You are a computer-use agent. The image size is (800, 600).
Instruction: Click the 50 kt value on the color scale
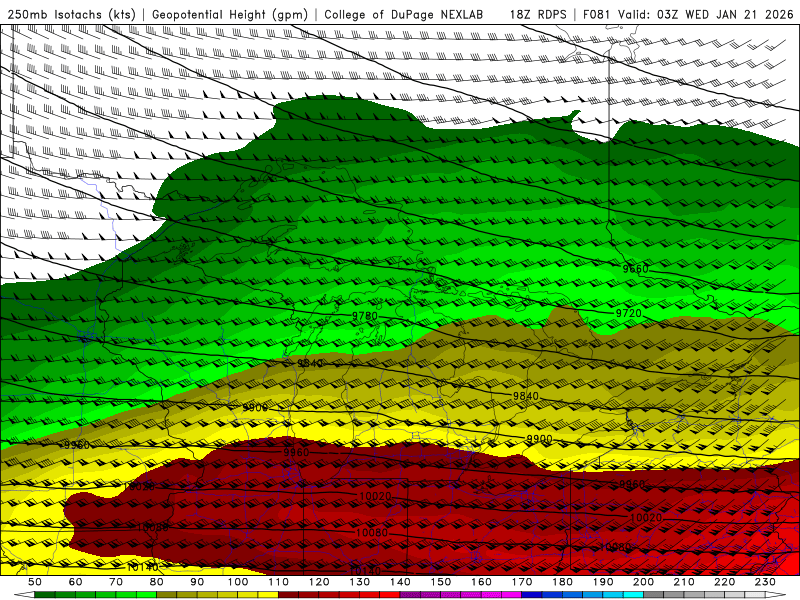(x=35, y=582)
